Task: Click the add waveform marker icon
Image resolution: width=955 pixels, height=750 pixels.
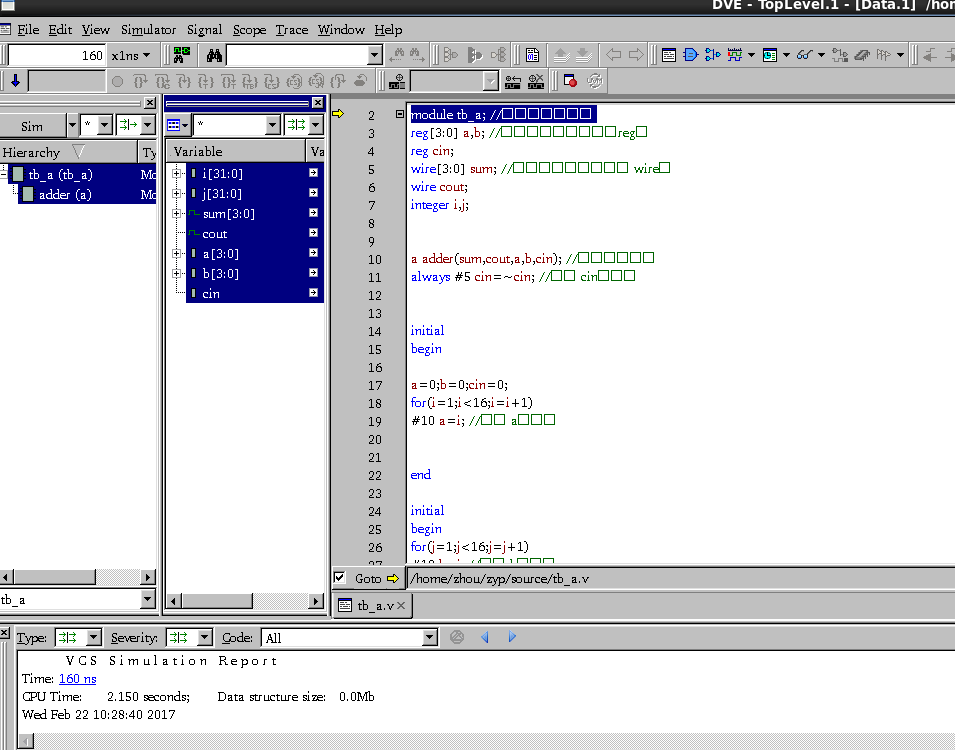Action: 397,81
